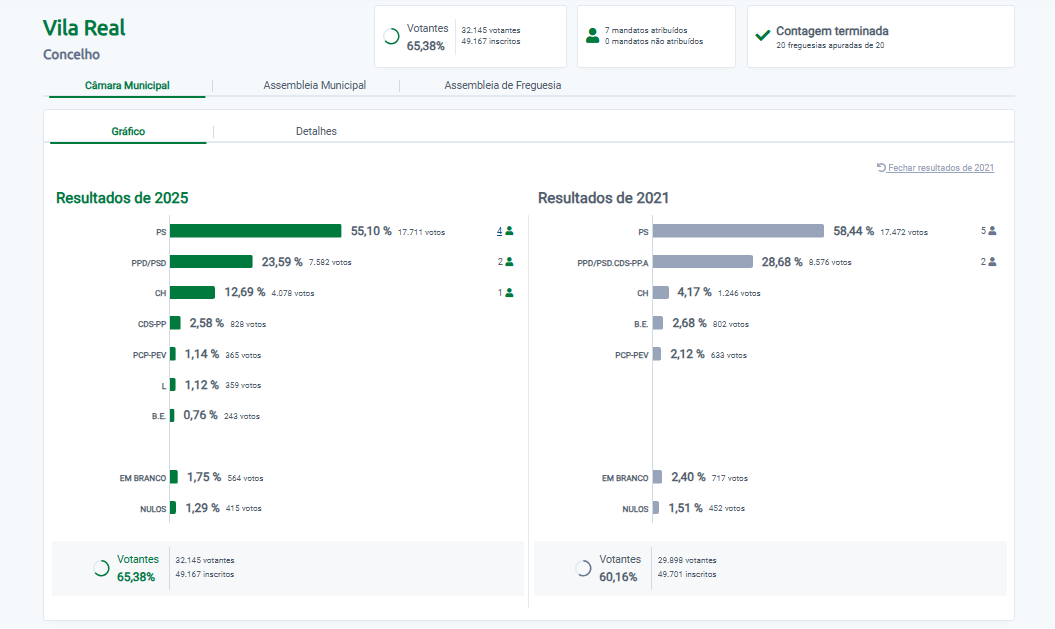The width and height of the screenshot is (1055, 629).
Task: Open the Assembleia de Freguesia tab
Action: 502,86
